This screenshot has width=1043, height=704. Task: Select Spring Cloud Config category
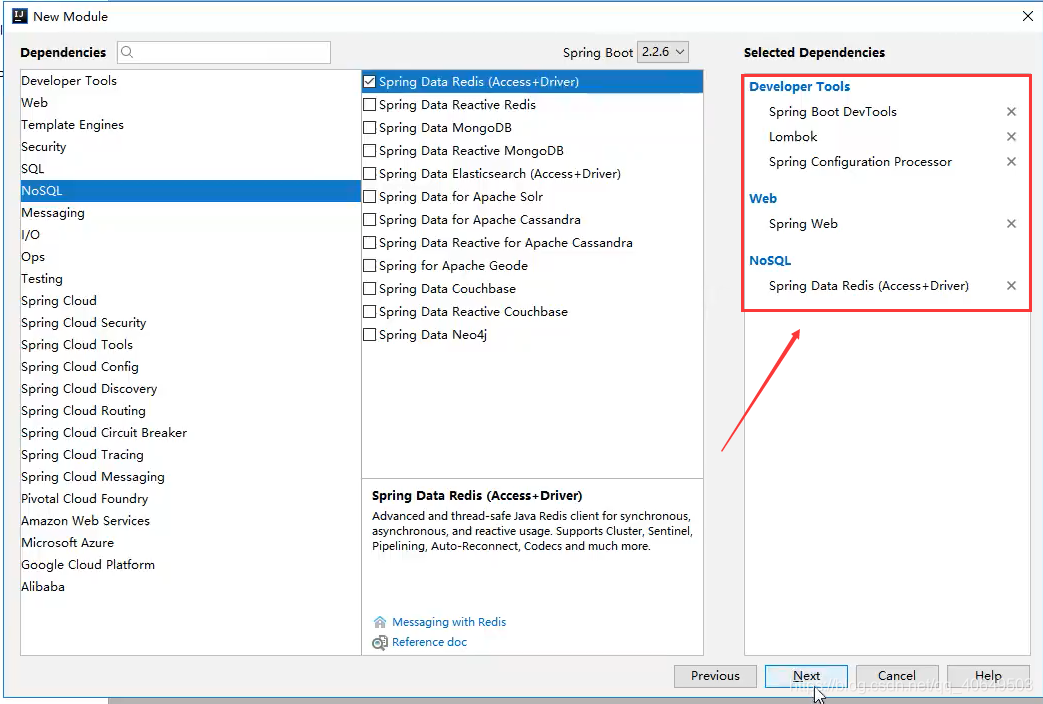(x=190, y=366)
